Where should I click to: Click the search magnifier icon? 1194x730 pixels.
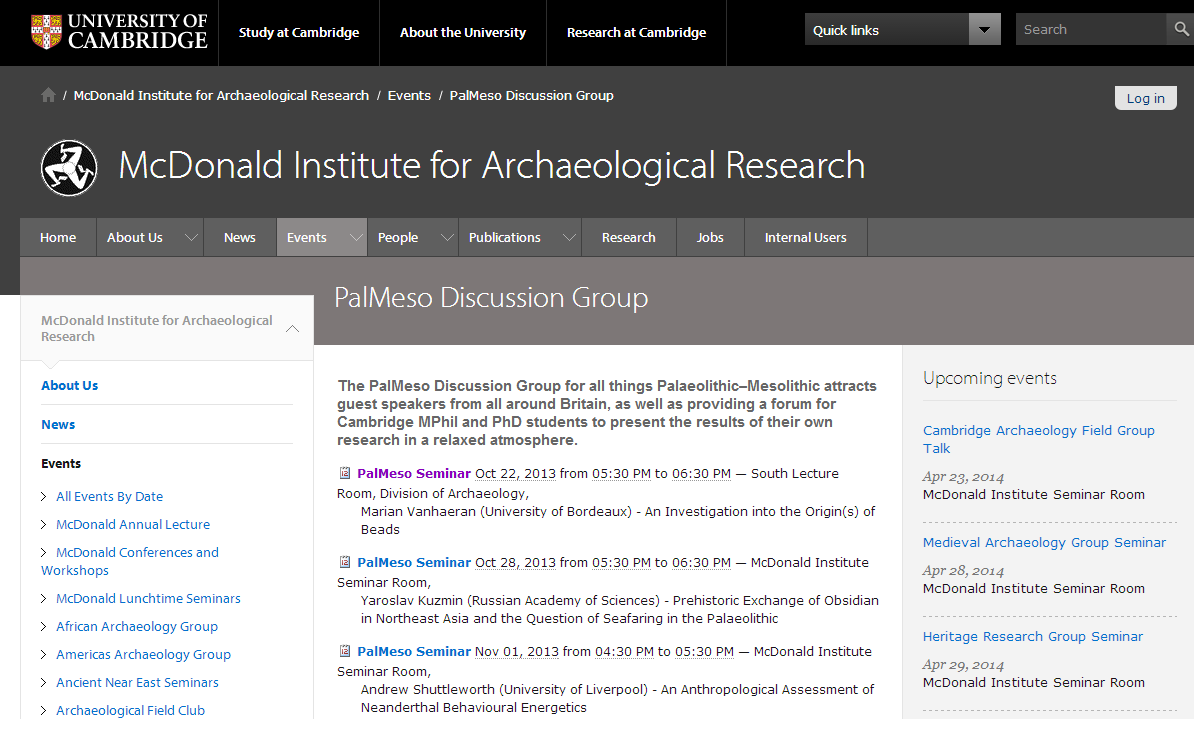[x=1181, y=29]
